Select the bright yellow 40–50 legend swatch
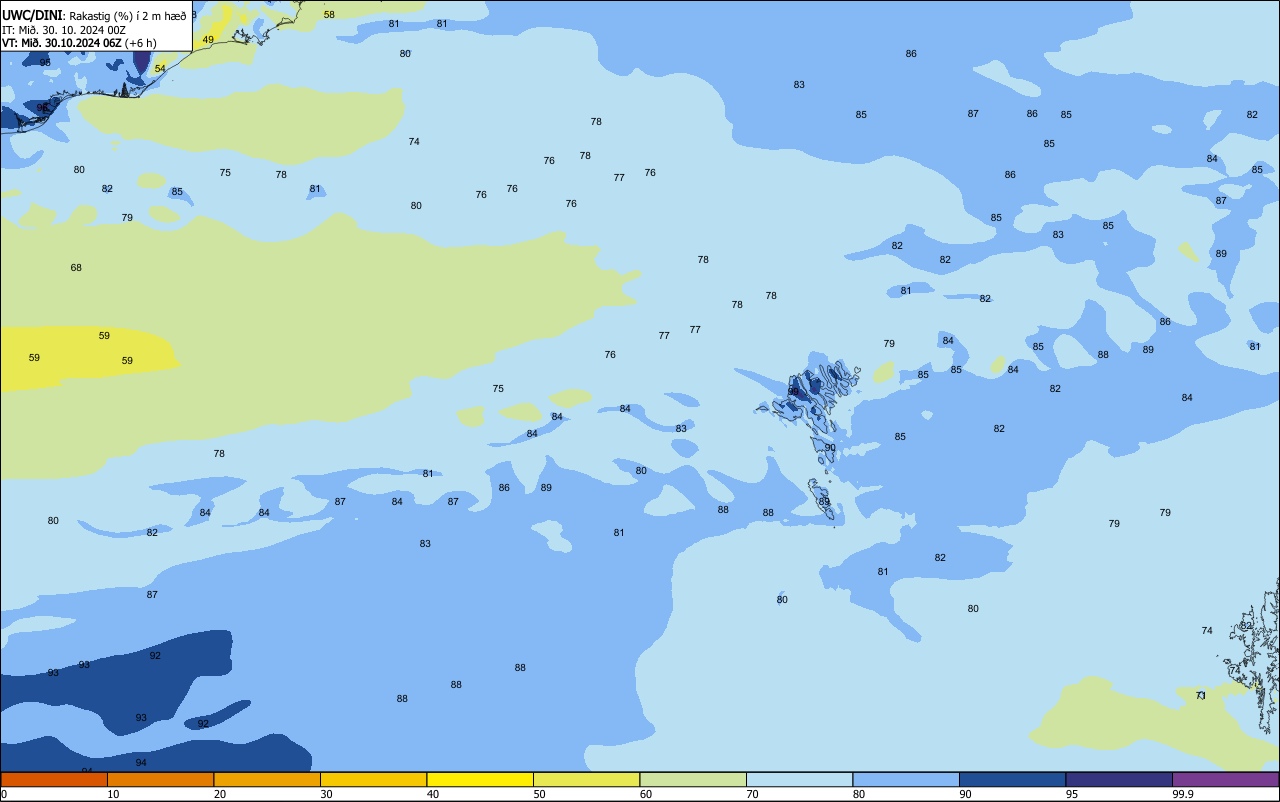The image size is (1280, 802). click(x=480, y=779)
